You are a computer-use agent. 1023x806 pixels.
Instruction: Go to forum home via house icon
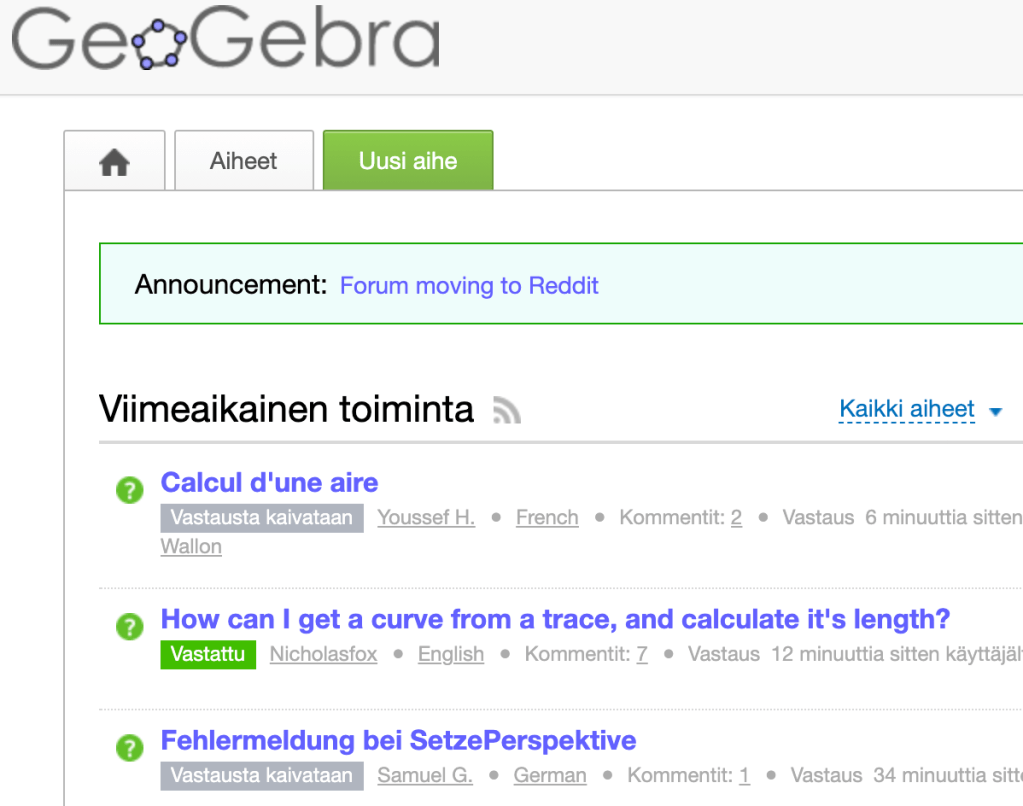click(x=115, y=162)
